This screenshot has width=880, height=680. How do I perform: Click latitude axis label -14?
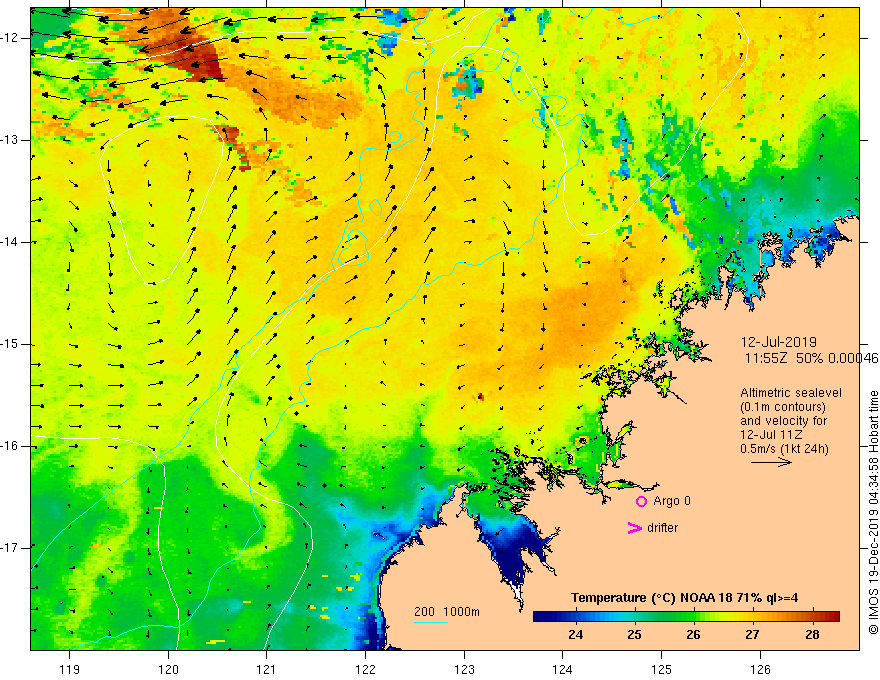[x=11, y=242]
